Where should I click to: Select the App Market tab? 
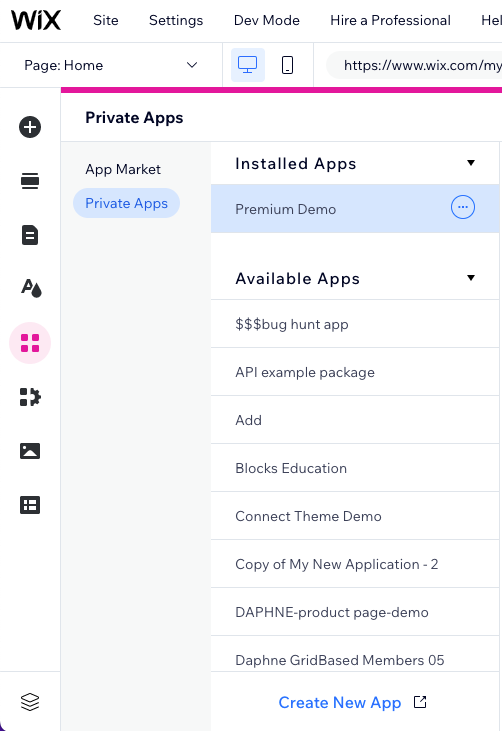tap(123, 169)
